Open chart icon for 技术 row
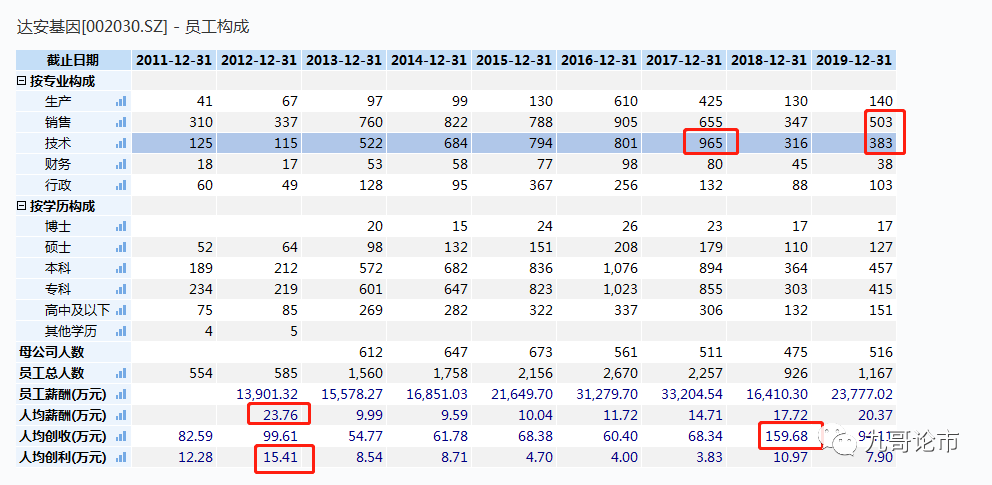992x485 pixels. (x=121, y=144)
